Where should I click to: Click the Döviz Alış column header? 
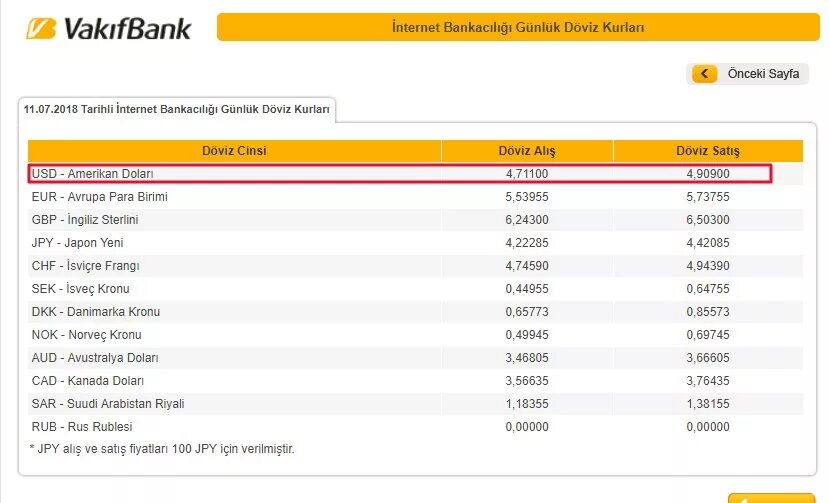(x=527, y=151)
